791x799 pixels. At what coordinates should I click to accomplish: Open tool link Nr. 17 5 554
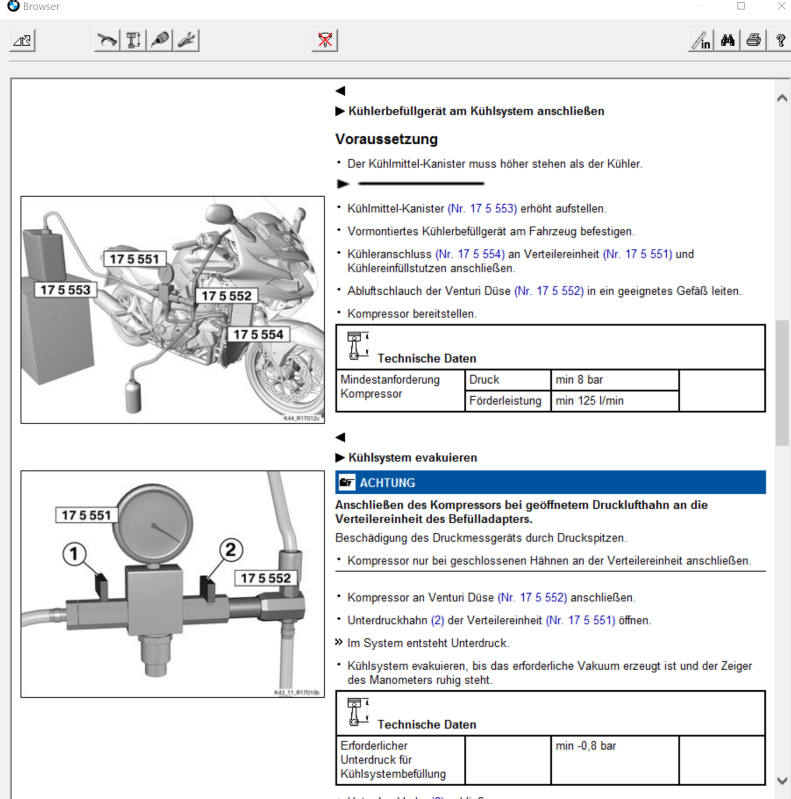pos(470,254)
